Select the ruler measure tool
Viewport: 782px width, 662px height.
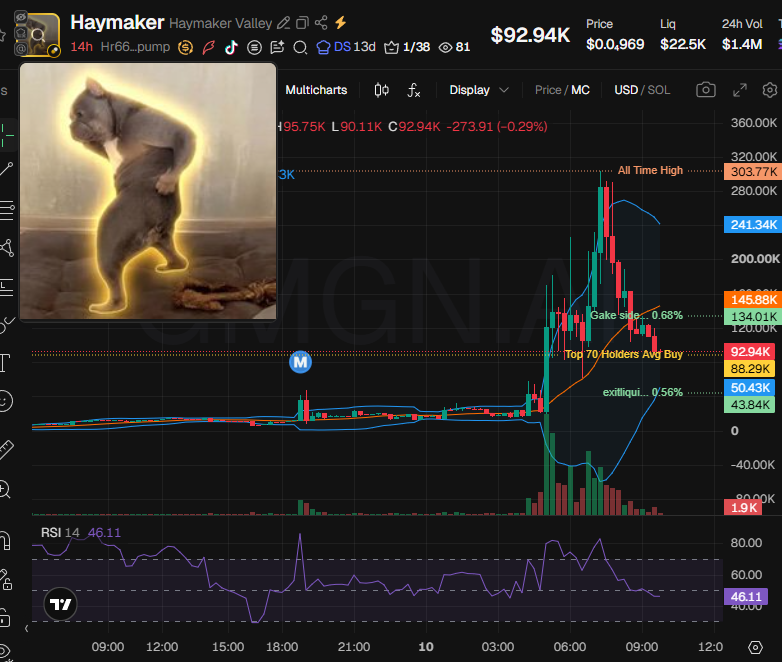point(6,449)
